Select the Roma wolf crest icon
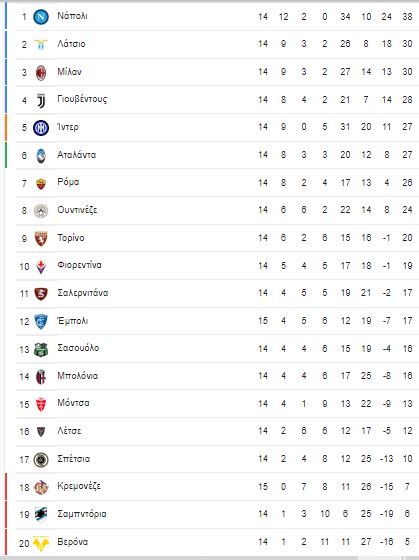419x560 pixels. 41,184
